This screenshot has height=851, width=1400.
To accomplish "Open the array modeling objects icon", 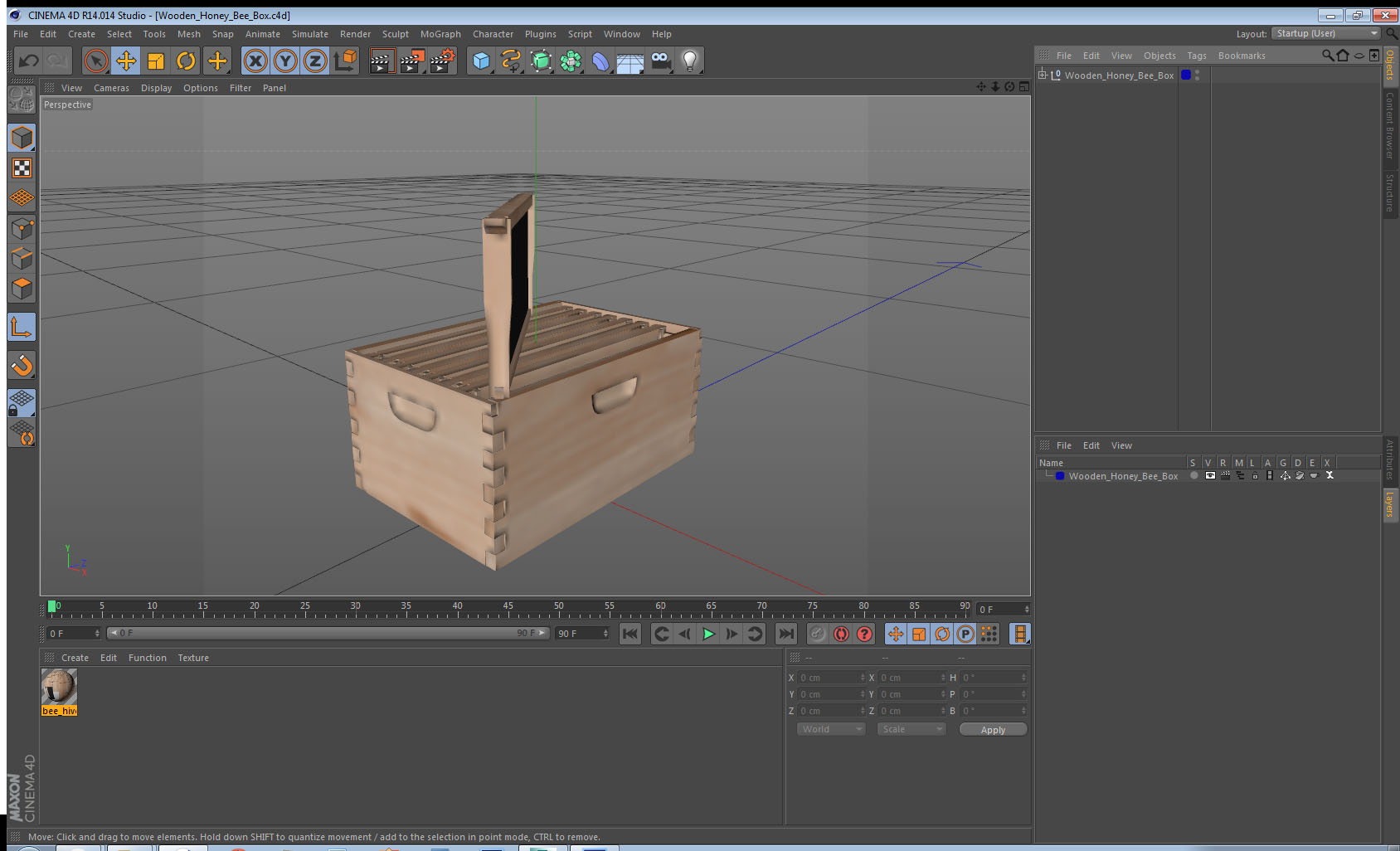I will coord(571,61).
